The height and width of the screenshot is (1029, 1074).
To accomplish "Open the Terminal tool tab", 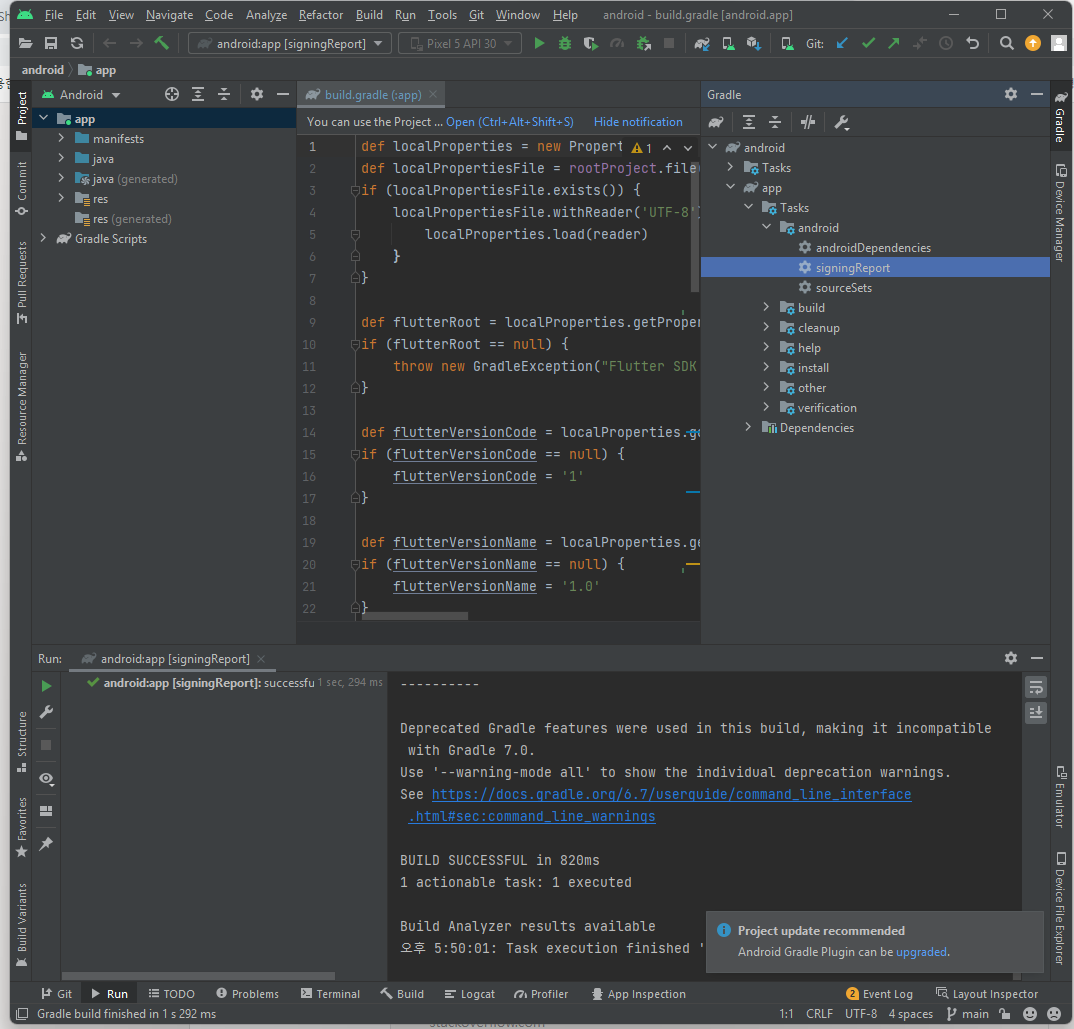I will coord(330,993).
